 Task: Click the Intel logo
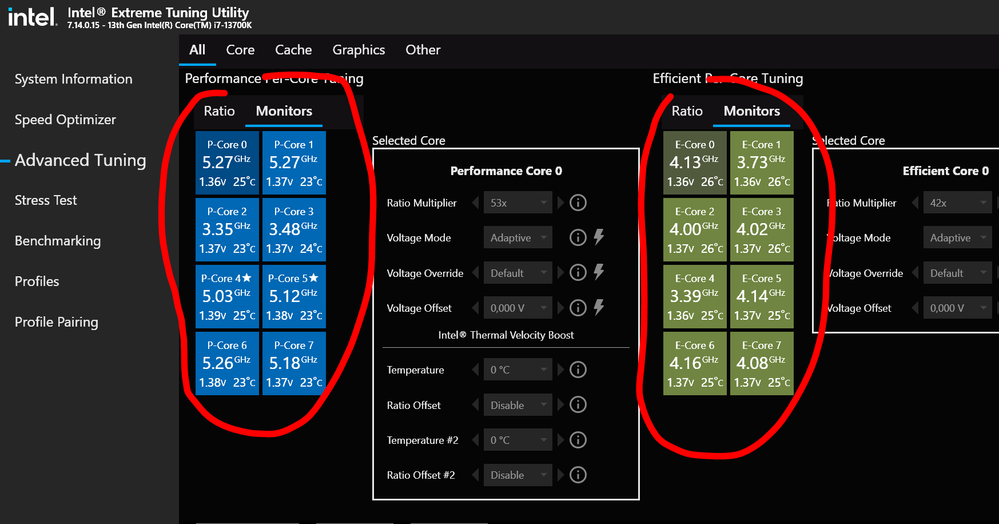click(x=32, y=17)
